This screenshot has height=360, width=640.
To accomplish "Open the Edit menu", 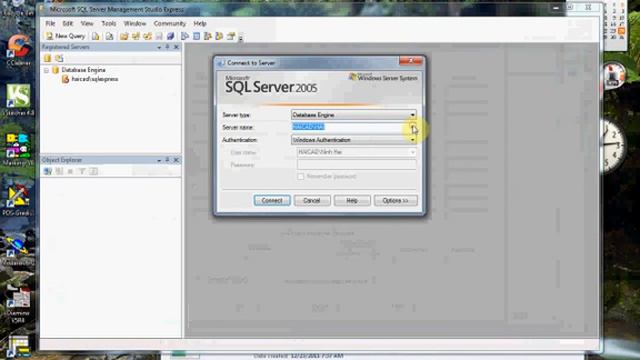I will [68, 23].
